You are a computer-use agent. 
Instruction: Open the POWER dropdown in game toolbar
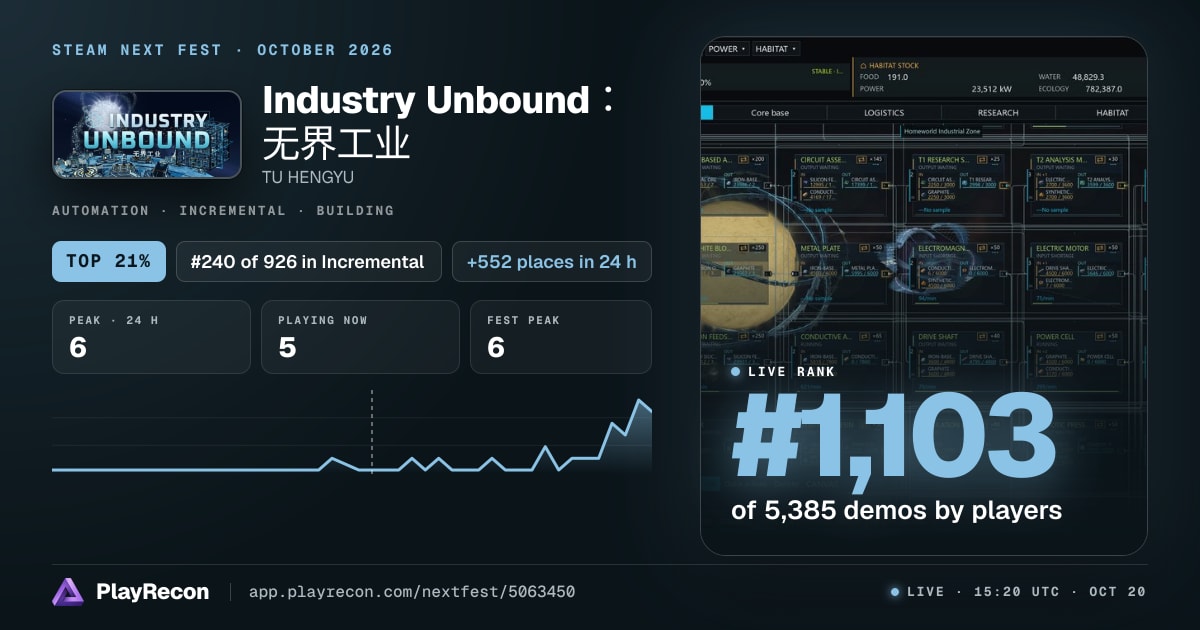[726, 49]
